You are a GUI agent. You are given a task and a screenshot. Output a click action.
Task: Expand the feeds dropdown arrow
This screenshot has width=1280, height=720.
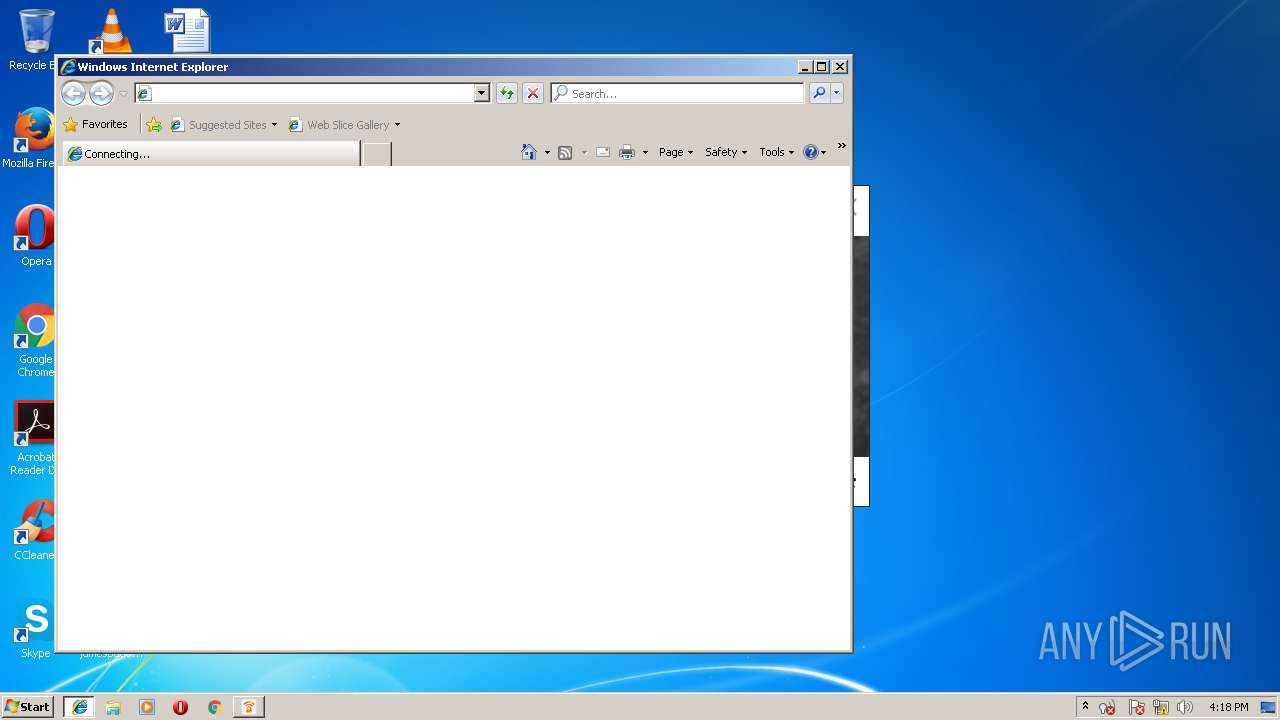584,153
